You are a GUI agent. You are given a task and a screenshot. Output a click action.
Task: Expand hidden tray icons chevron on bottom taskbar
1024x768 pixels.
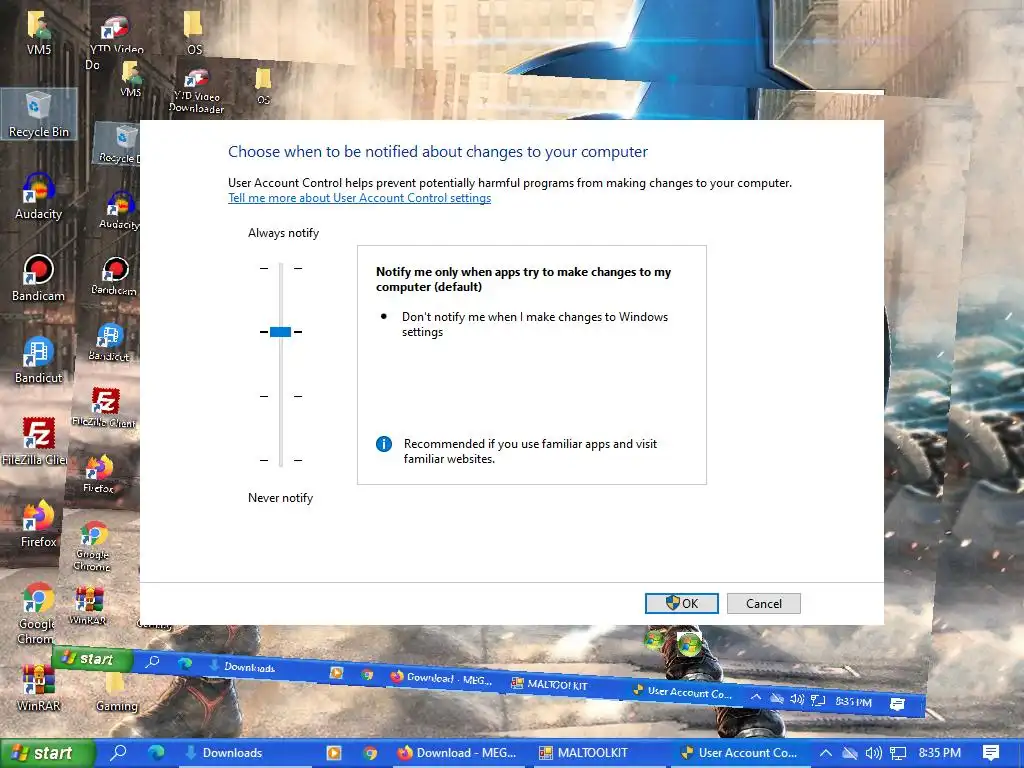point(825,753)
